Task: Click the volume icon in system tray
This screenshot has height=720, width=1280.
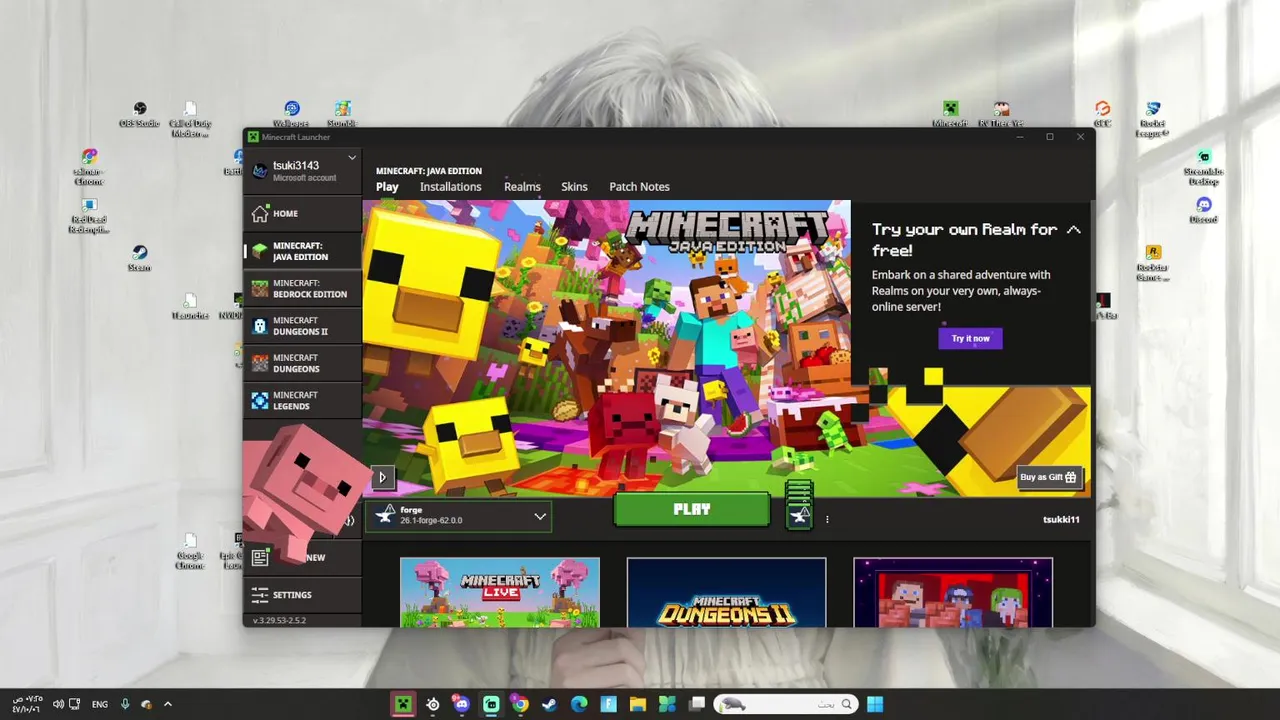Action: click(58, 704)
